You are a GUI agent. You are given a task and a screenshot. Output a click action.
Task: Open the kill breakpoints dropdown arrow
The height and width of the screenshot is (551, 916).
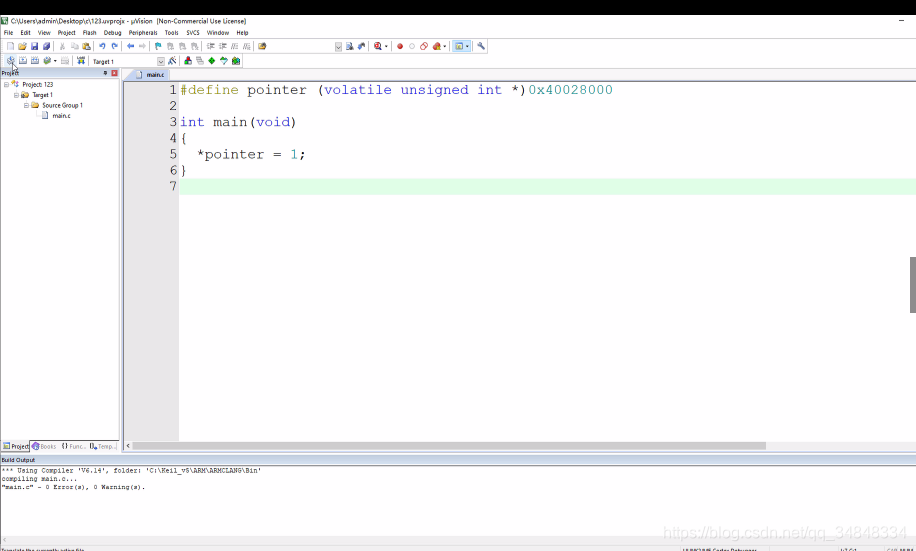point(445,46)
